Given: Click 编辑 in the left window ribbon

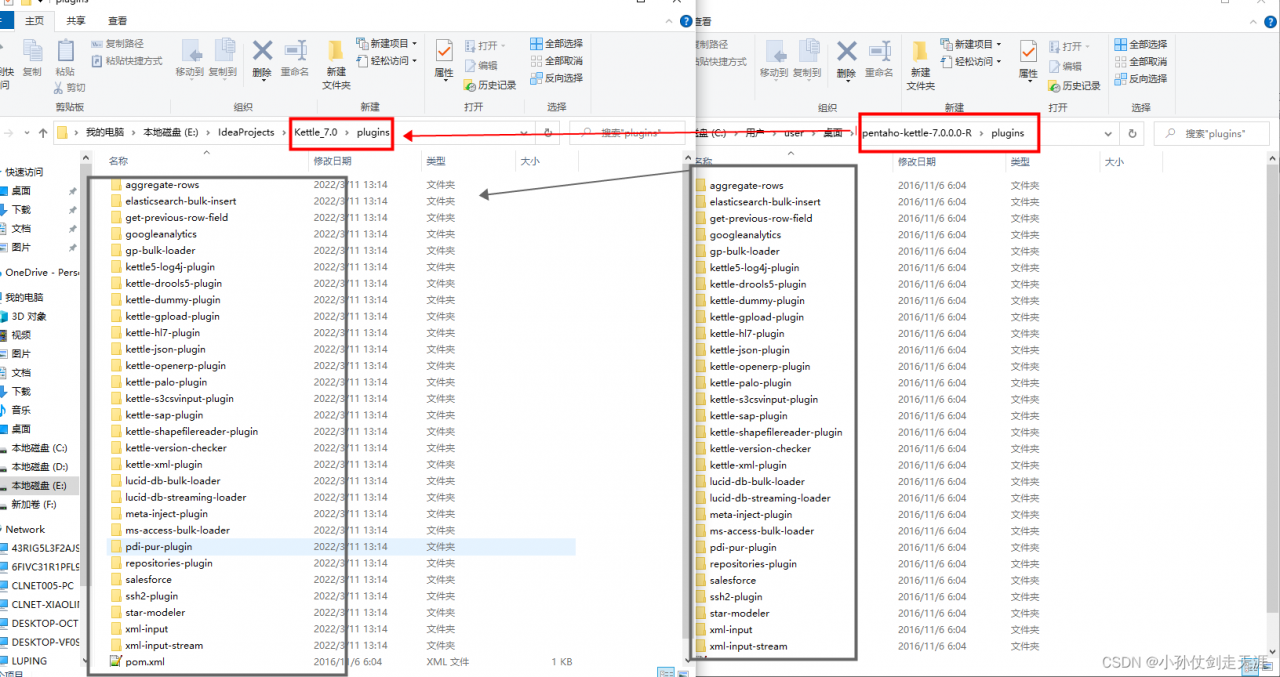Looking at the screenshot, I should pos(480,65).
